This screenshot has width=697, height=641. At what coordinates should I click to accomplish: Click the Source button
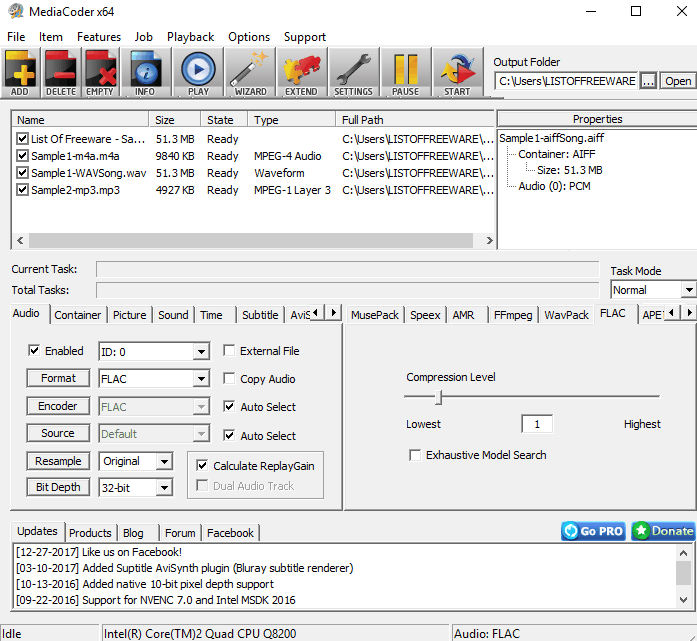(58, 433)
